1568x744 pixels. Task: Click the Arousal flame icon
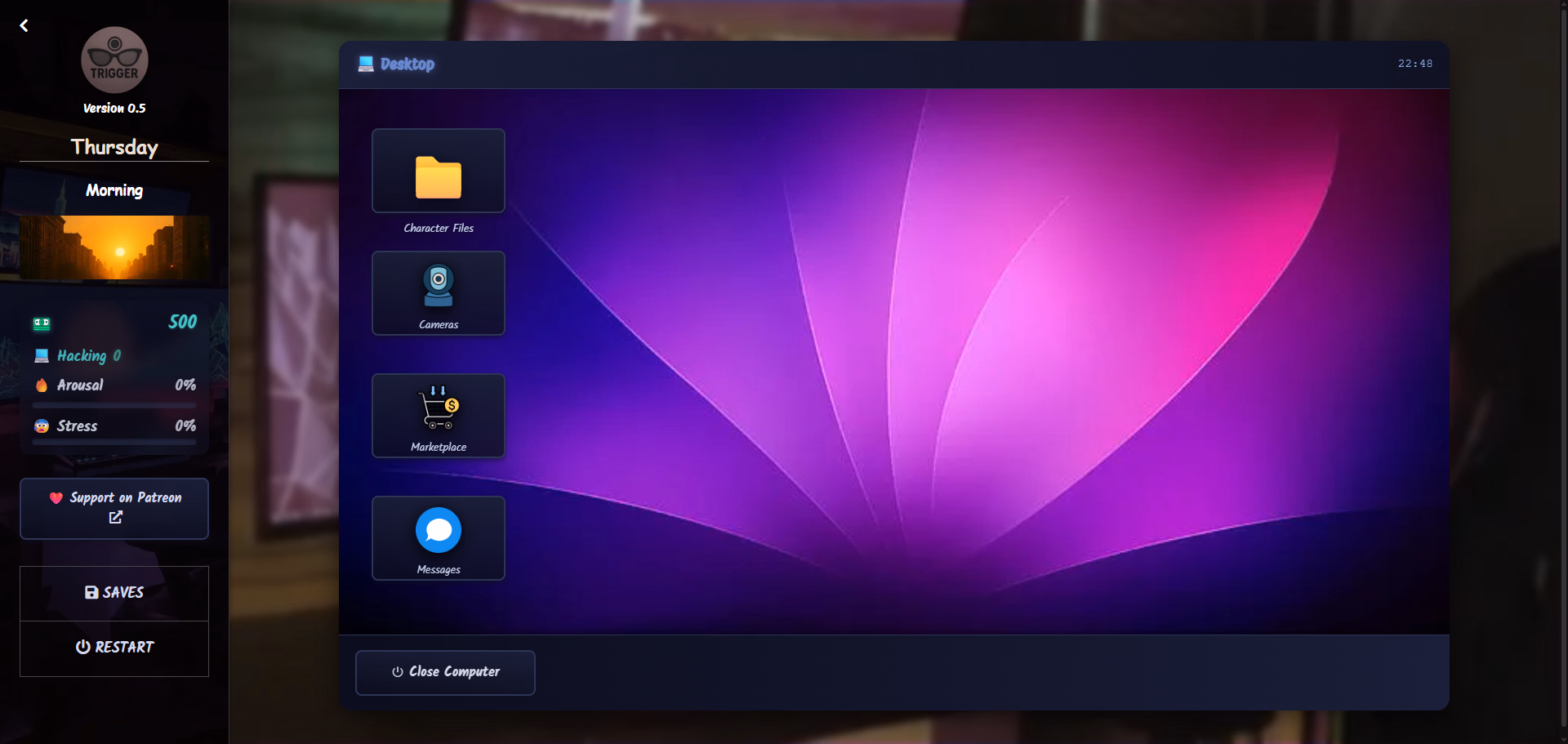click(x=42, y=385)
